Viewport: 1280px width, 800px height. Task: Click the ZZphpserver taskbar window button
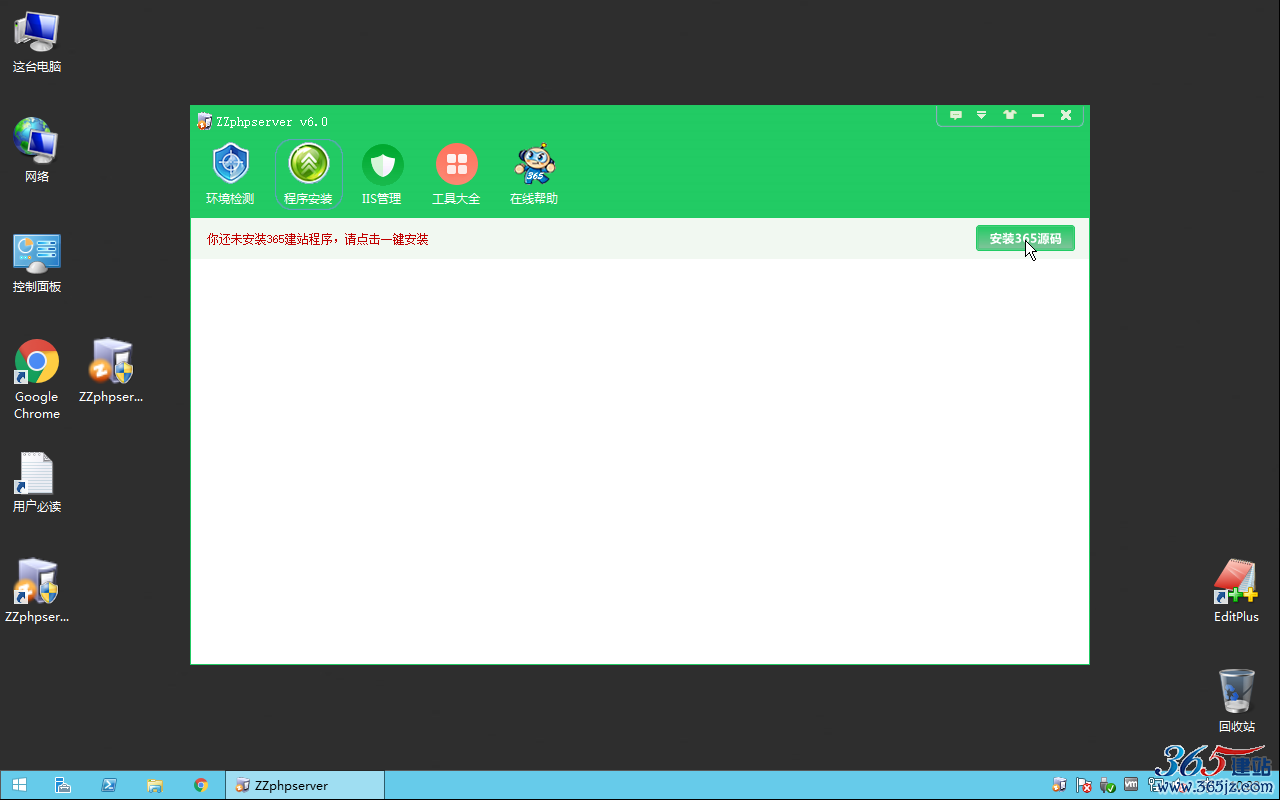305,785
